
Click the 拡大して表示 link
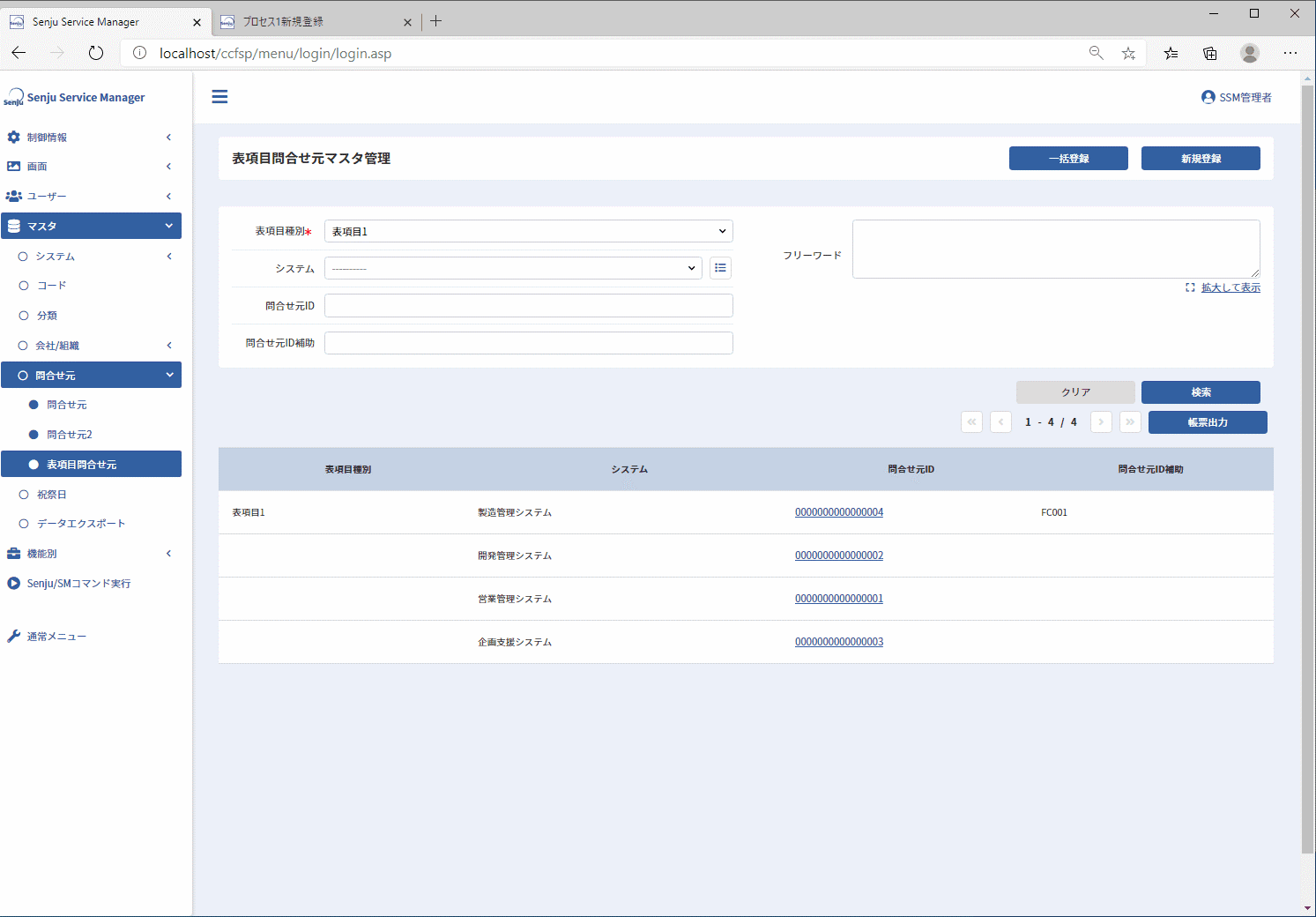pos(1230,287)
